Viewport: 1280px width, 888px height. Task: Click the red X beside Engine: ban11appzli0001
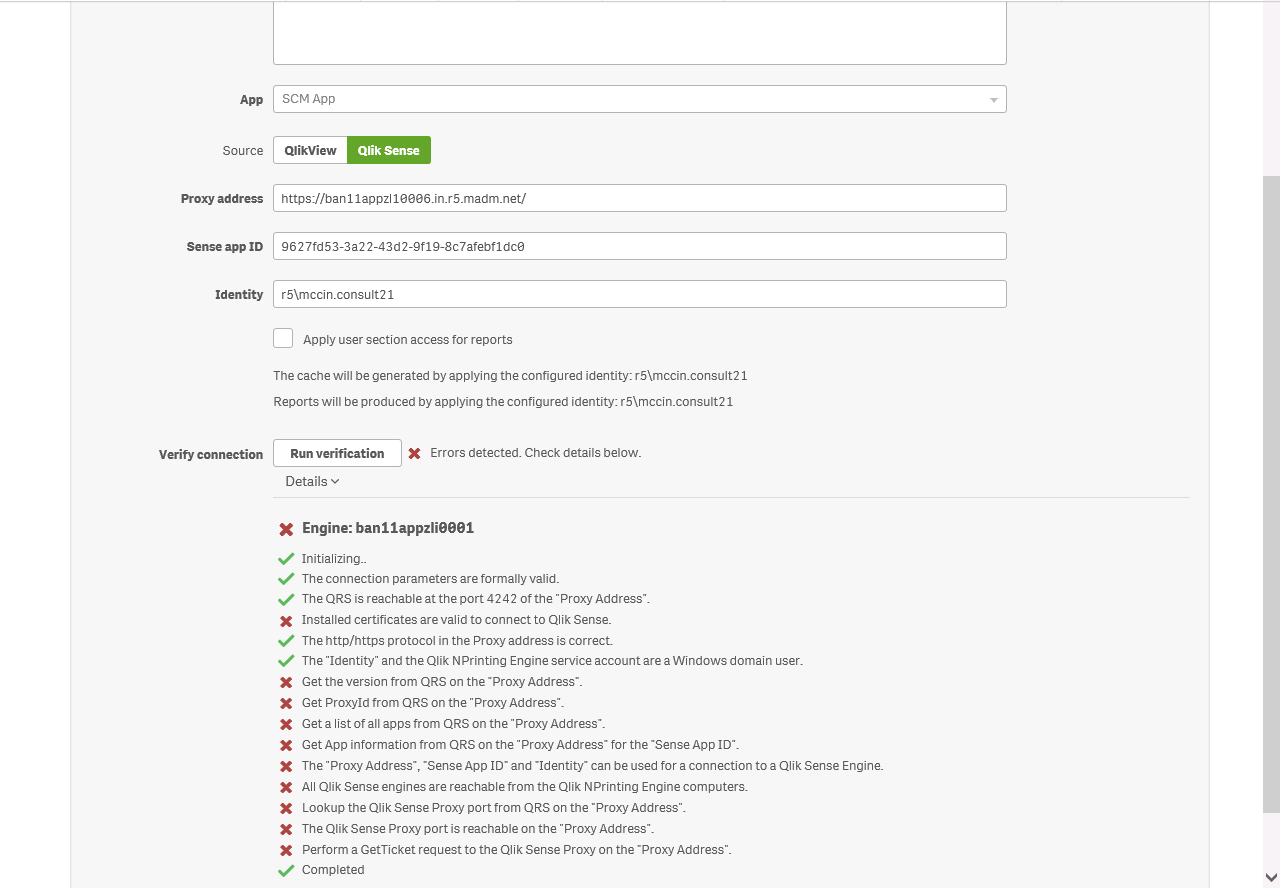[x=286, y=529]
